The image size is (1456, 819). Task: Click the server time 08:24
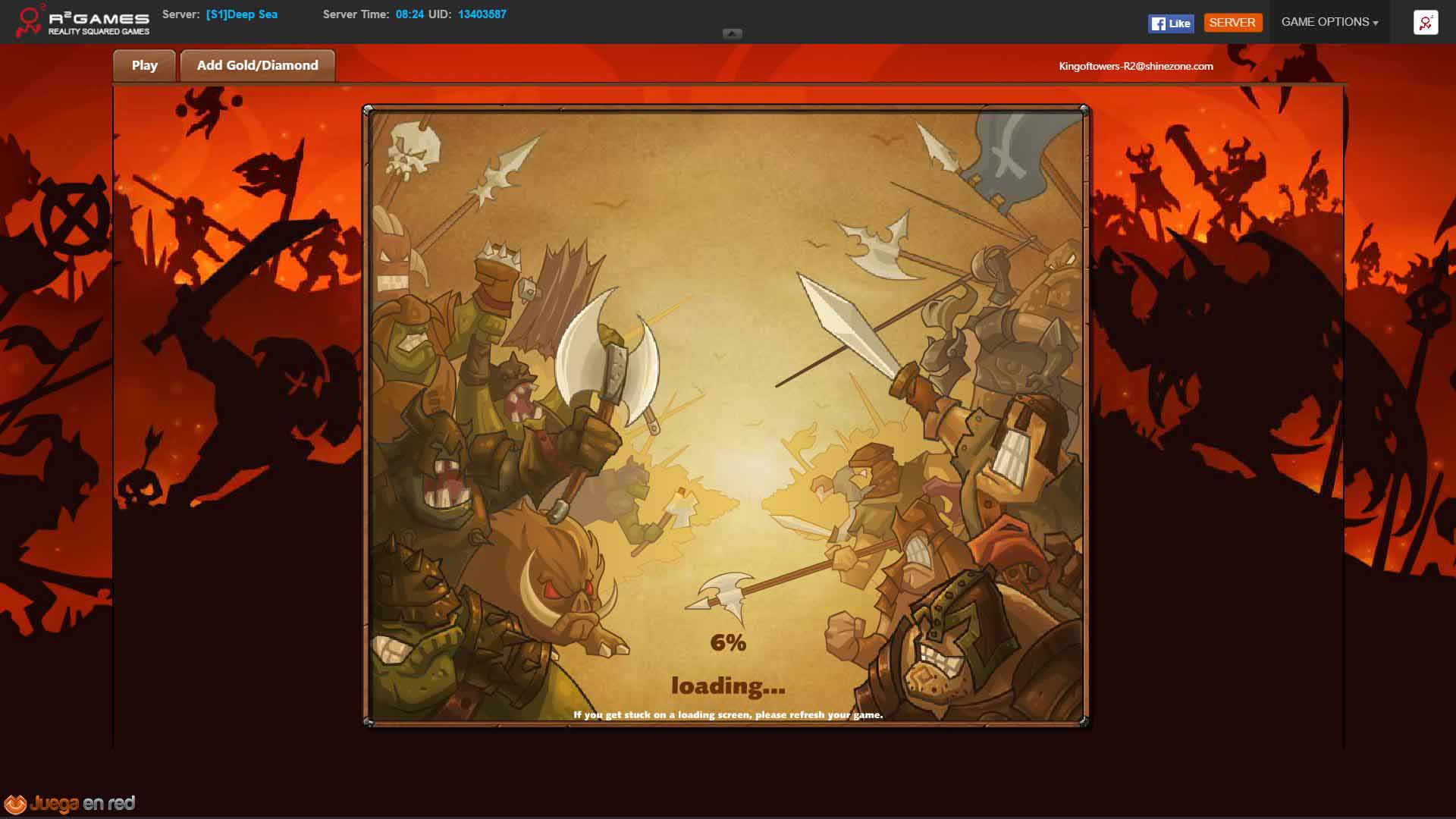[x=409, y=14]
